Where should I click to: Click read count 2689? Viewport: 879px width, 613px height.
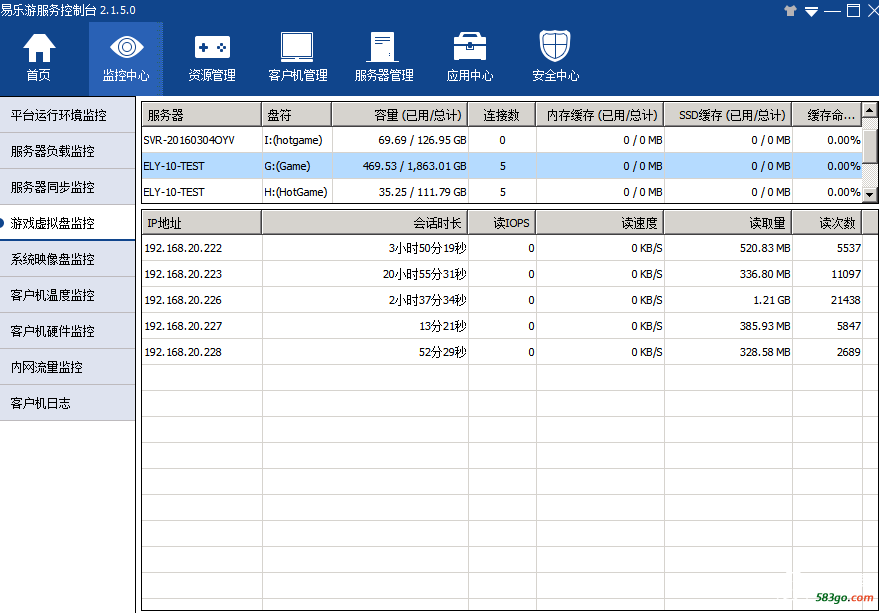[849, 352]
